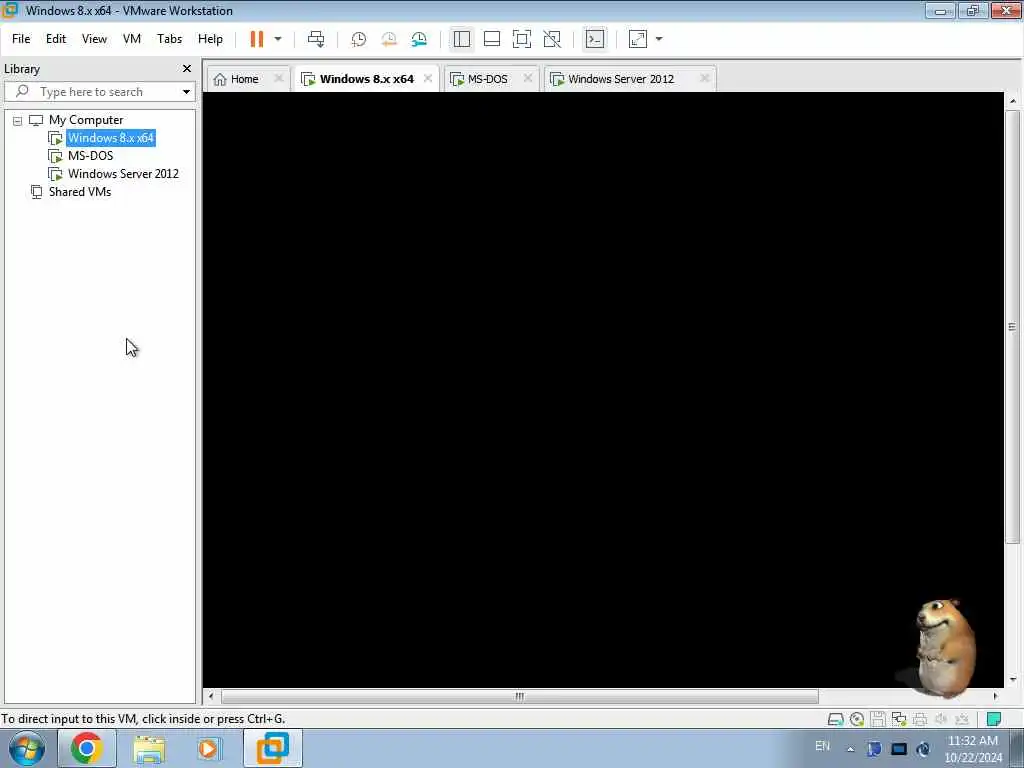
Task: Open the power options dropdown arrow
Action: pyautogui.click(x=278, y=39)
